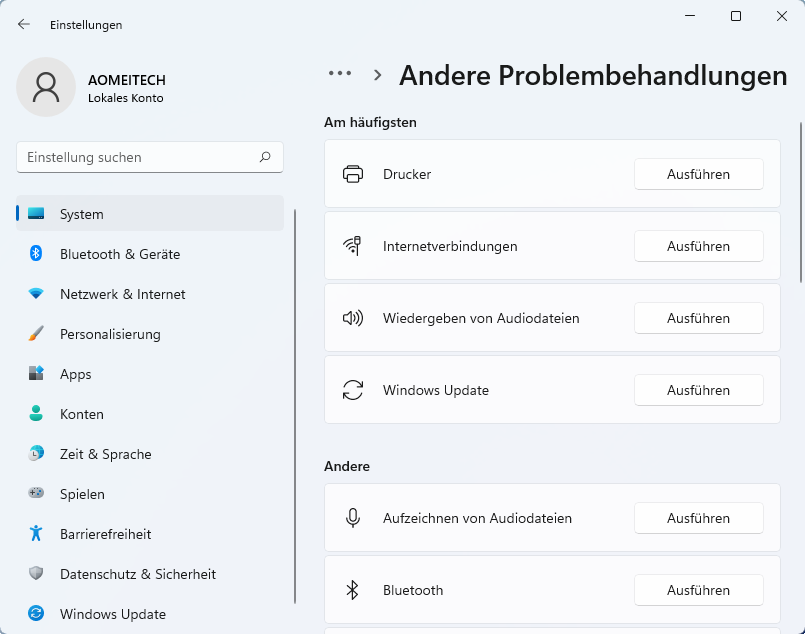Click the search magnifier icon
805x634 pixels.
click(x=265, y=157)
